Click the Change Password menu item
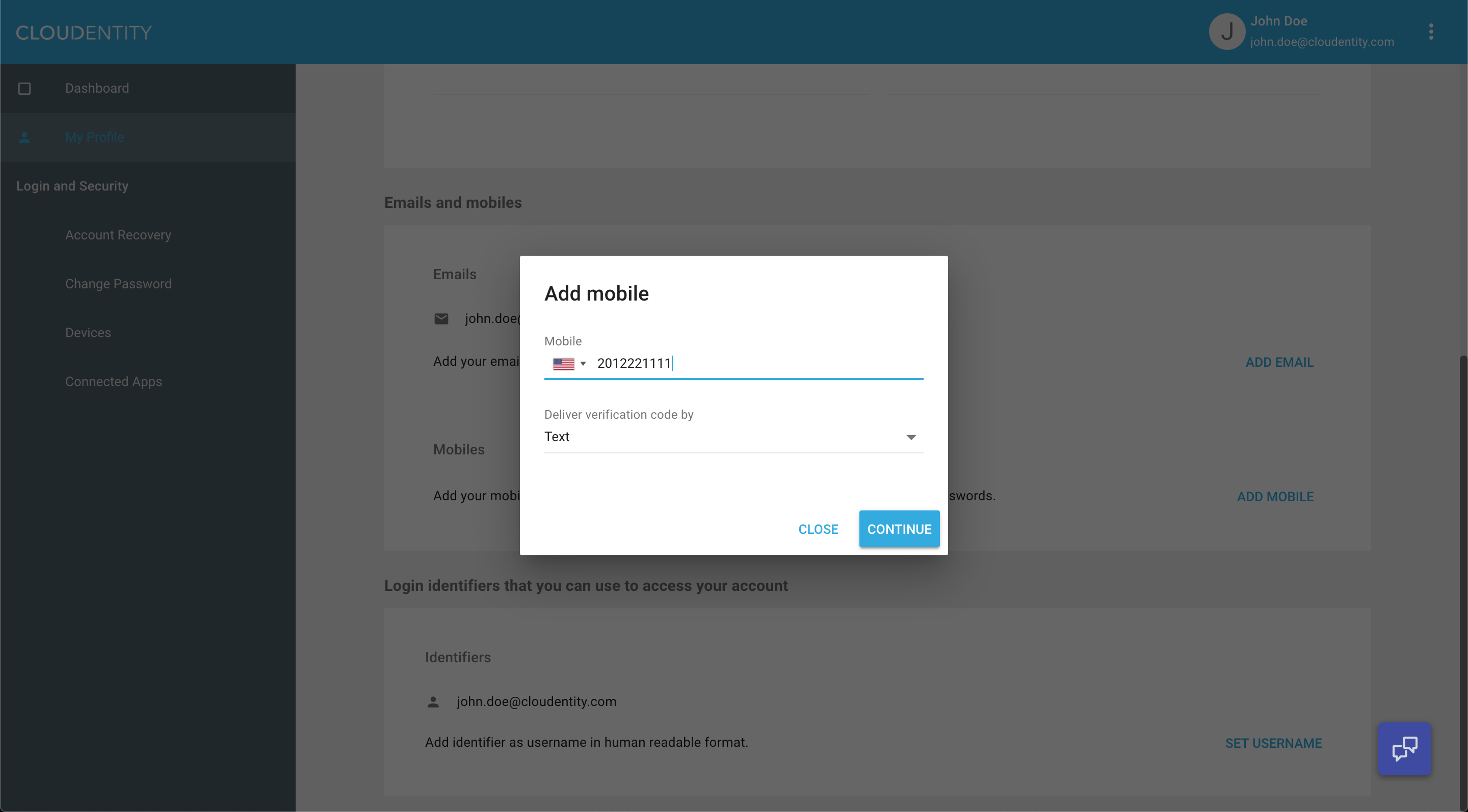This screenshot has height=812, width=1468. 118,284
